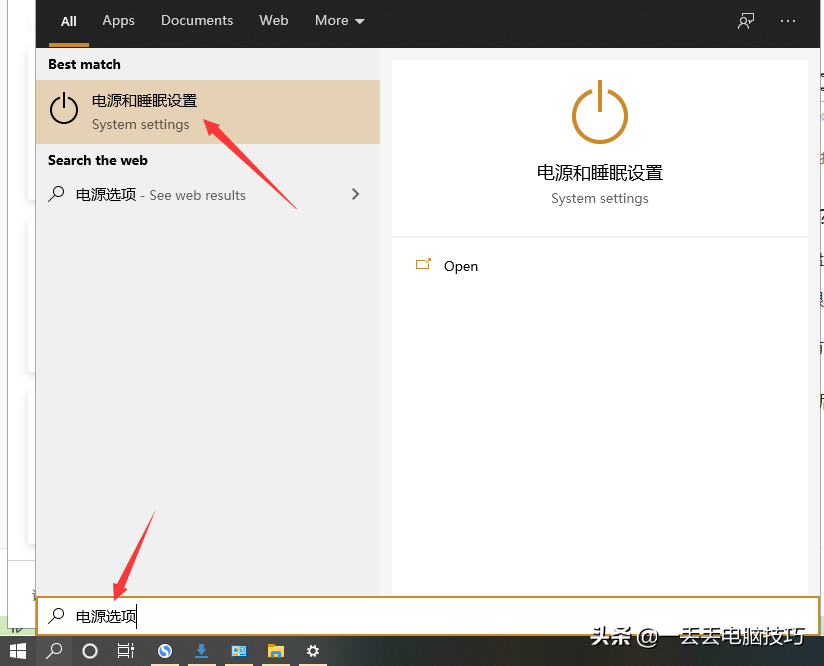Open the three-dot options menu
The height and width of the screenshot is (666, 824).
[x=789, y=21]
